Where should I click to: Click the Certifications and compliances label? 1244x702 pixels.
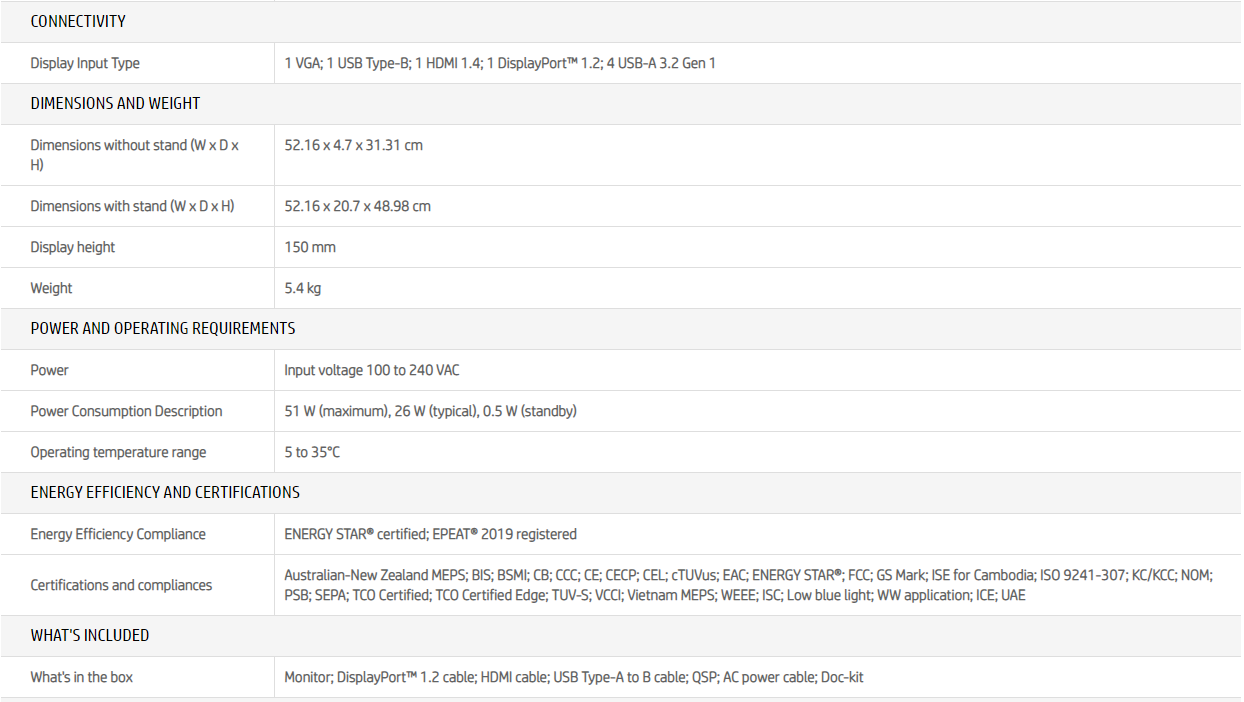pos(121,585)
